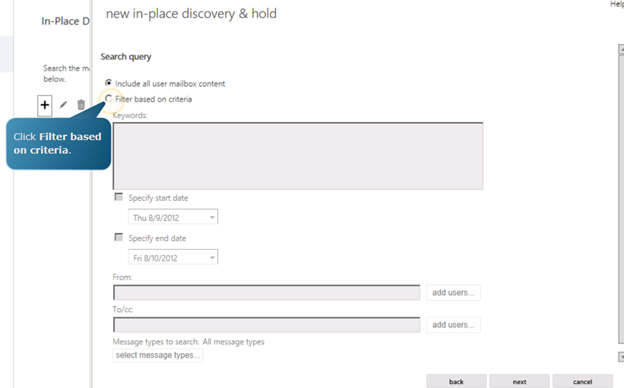Open select message types button
The width and height of the screenshot is (624, 388).
(x=158, y=355)
